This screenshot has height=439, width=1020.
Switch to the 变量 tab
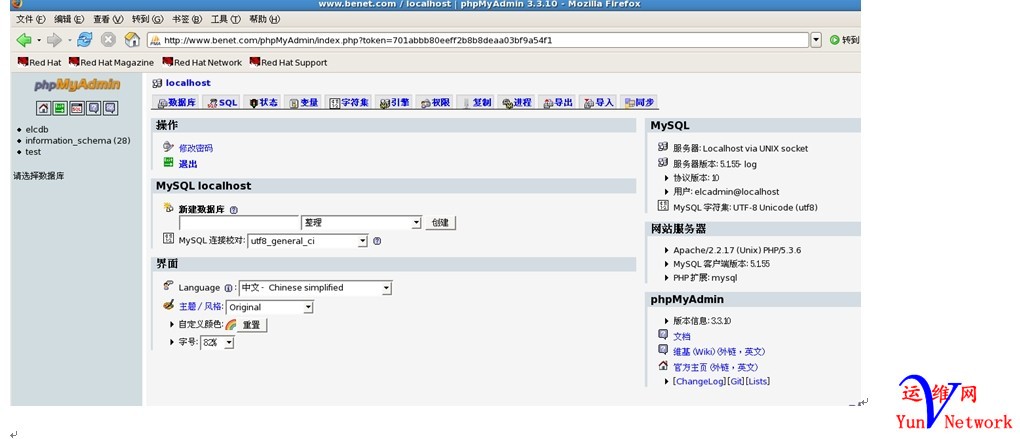tap(304, 103)
